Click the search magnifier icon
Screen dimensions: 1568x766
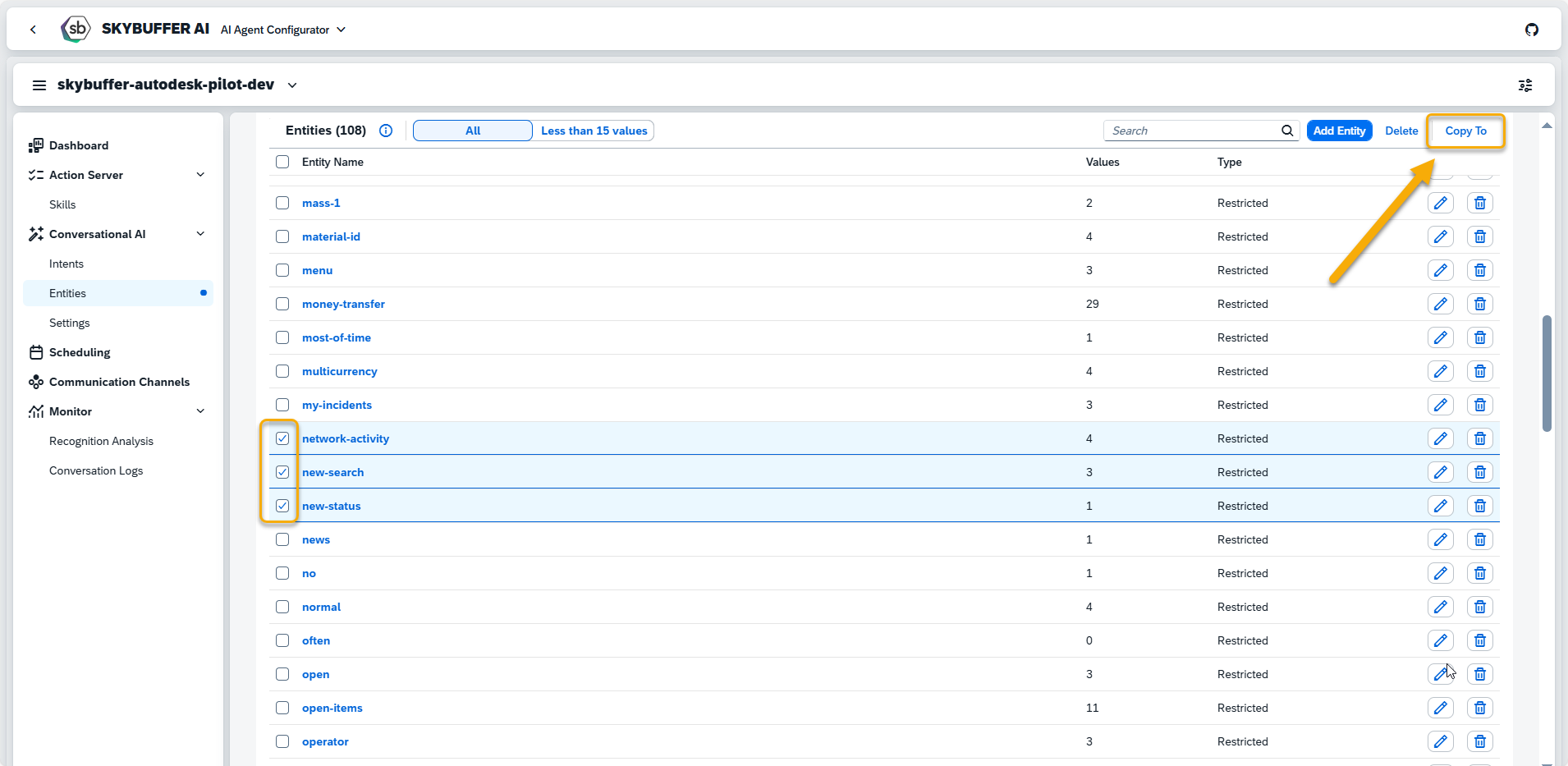tap(1287, 131)
